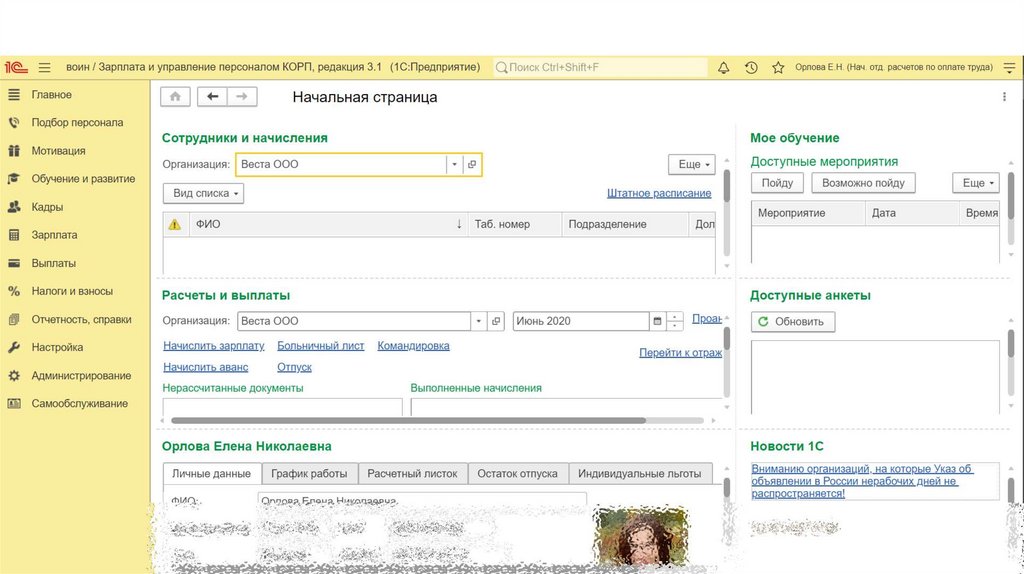The image size is (1024, 574).
Task: Go back with the left arrow
Action: (x=212, y=97)
